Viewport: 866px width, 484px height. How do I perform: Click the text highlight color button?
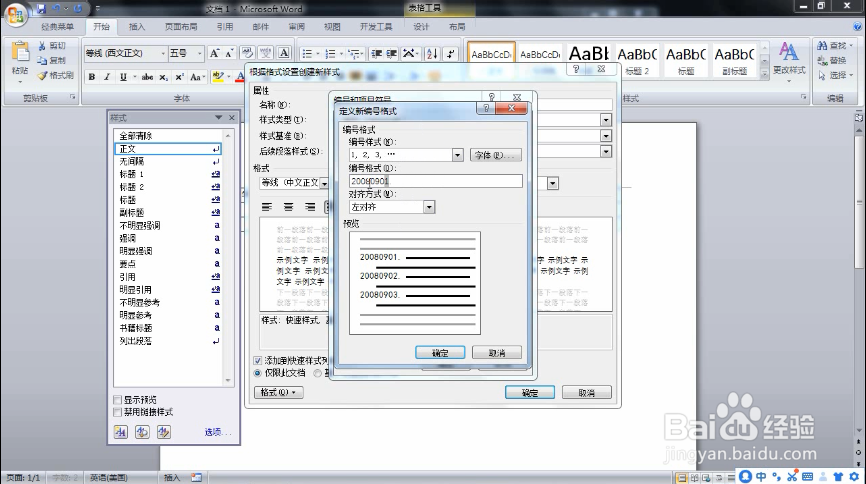[218, 77]
